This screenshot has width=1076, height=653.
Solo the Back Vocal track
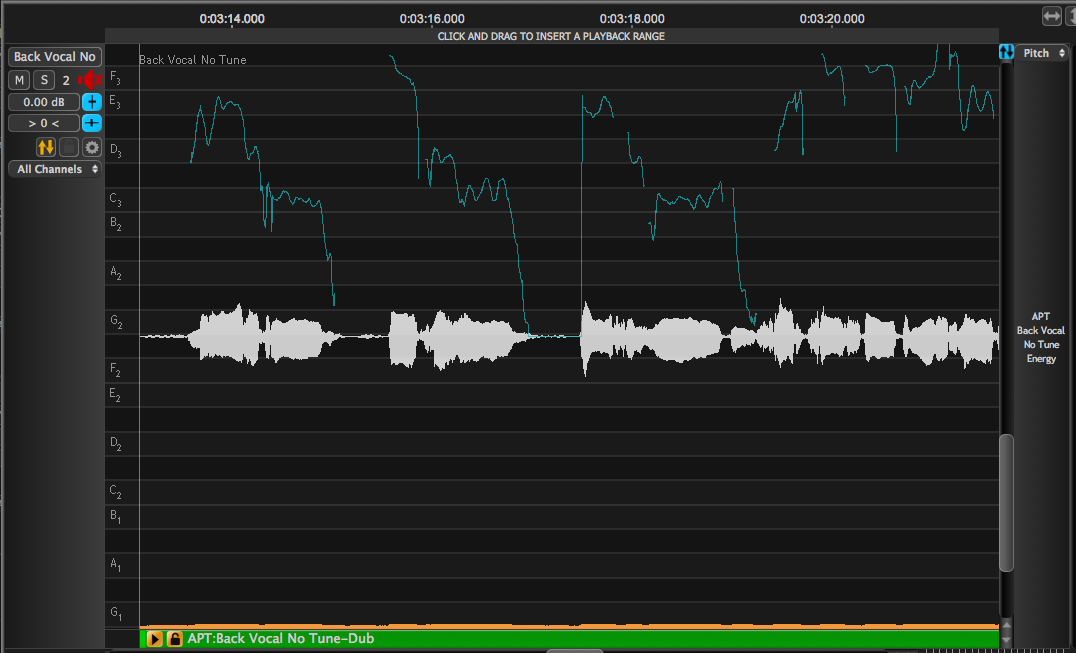44,80
